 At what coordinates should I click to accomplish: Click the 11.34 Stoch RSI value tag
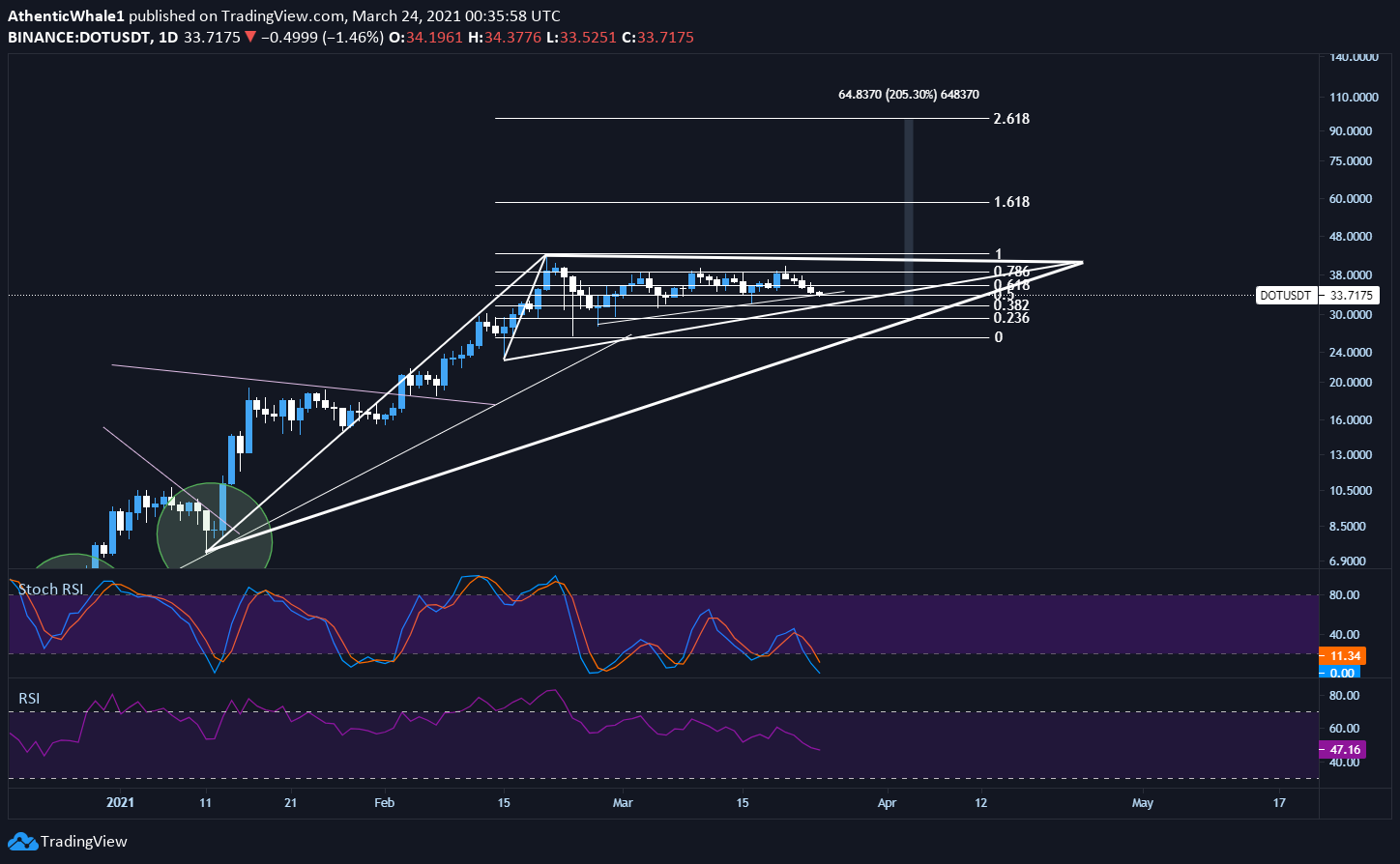pos(1341,654)
